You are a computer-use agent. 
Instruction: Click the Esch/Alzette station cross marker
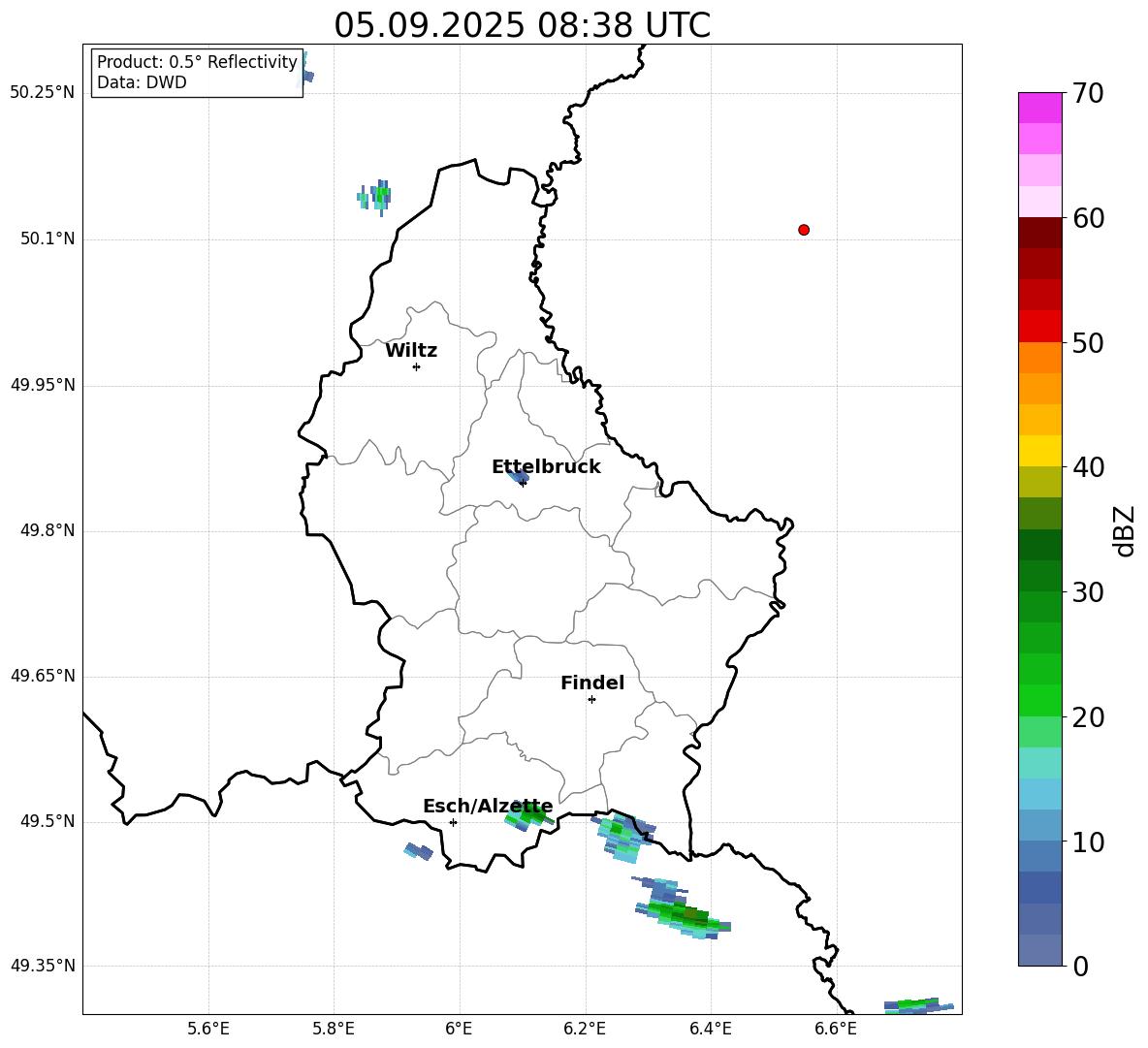pos(453,822)
